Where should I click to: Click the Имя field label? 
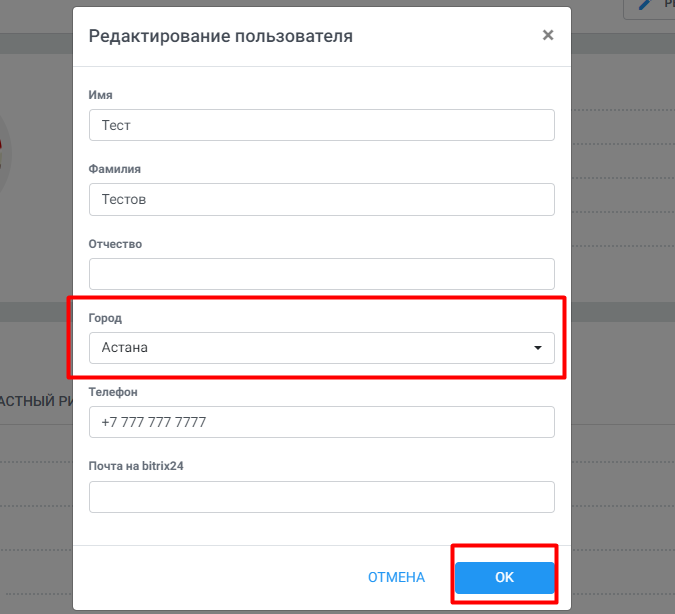100,95
